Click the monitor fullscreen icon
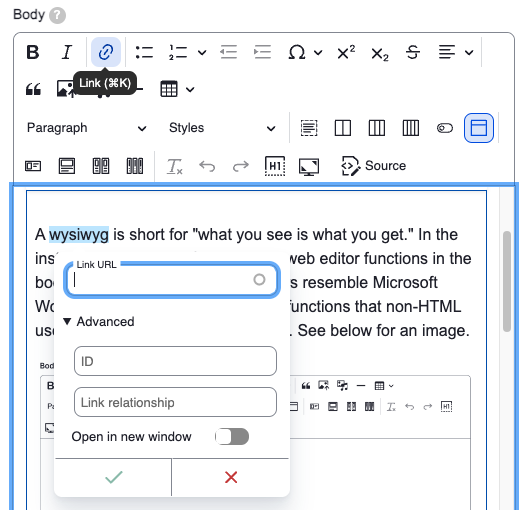530x510 pixels. coord(309,167)
